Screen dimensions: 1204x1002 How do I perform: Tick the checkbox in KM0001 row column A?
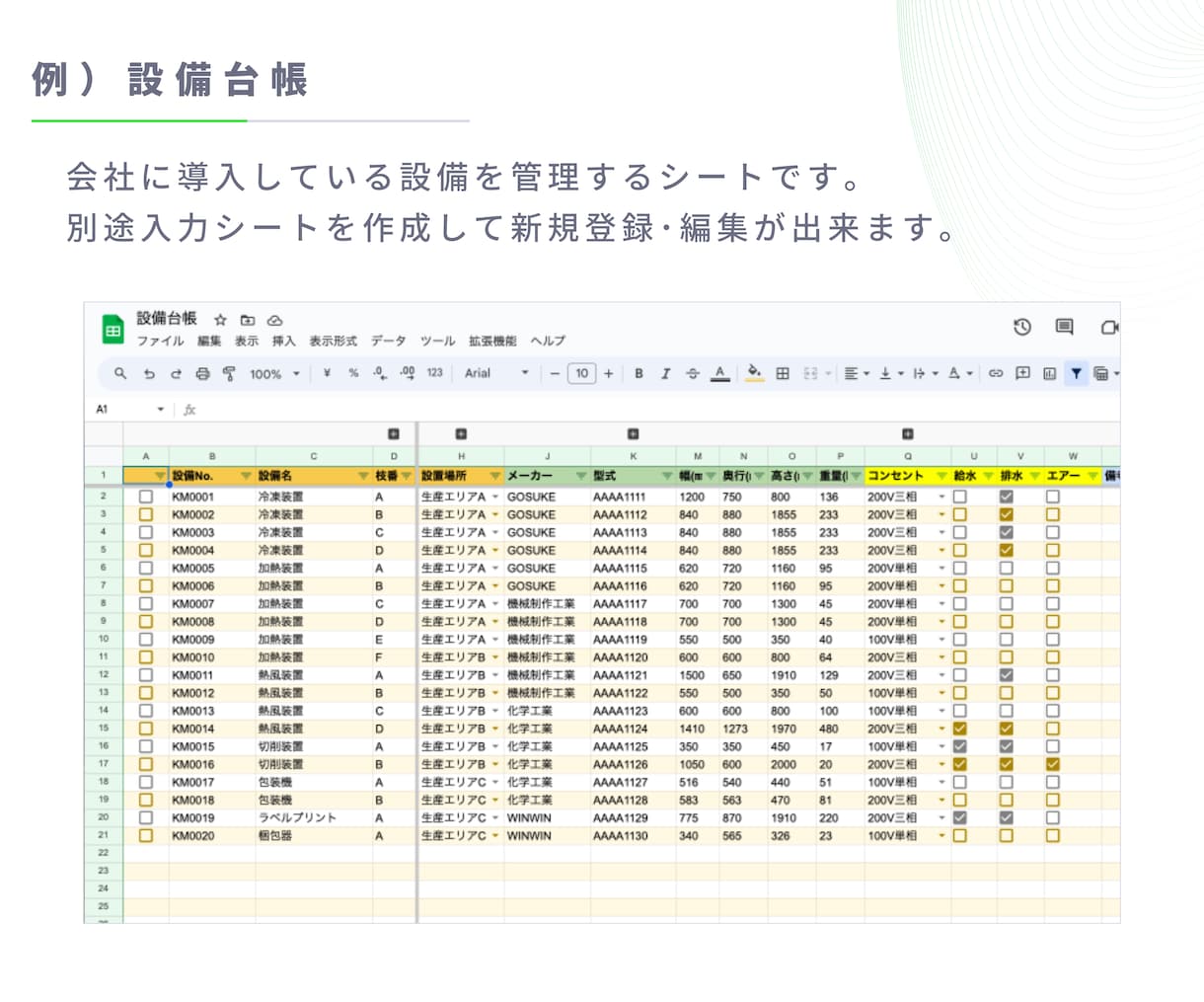point(146,497)
